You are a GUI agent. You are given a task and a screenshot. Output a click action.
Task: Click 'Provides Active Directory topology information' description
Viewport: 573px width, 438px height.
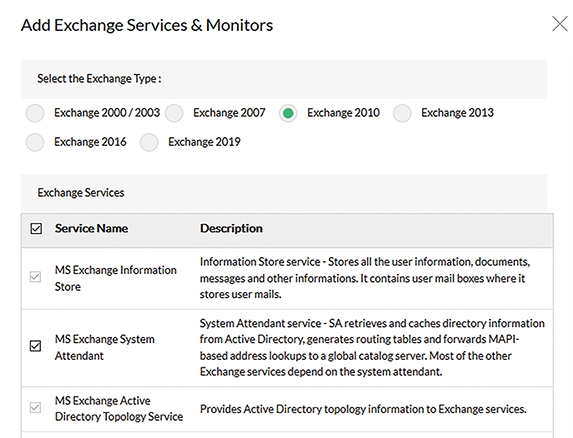pyautogui.click(x=363, y=409)
